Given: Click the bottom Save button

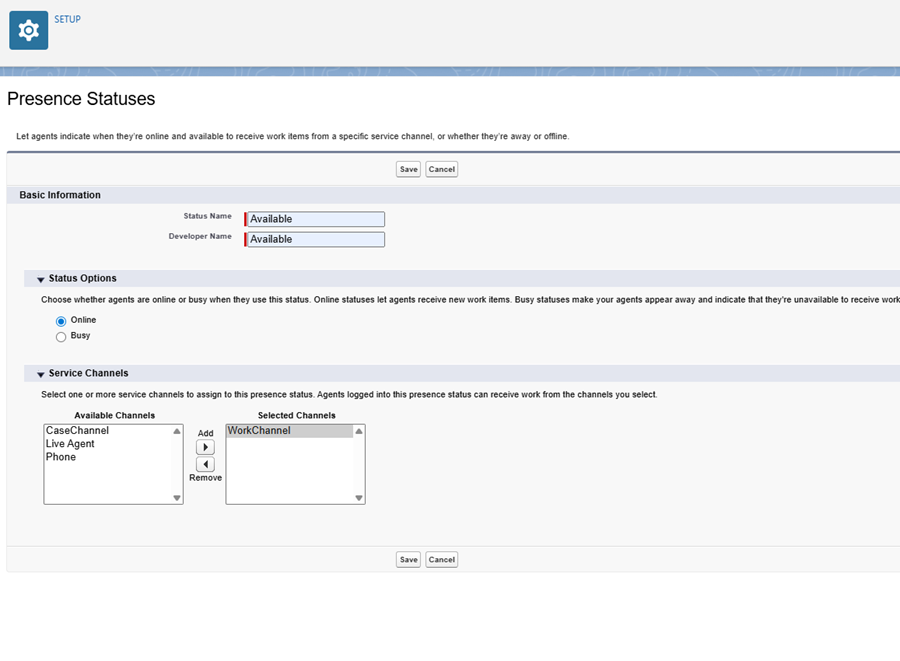Looking at the screenshot, I should [x=409, y=559].
